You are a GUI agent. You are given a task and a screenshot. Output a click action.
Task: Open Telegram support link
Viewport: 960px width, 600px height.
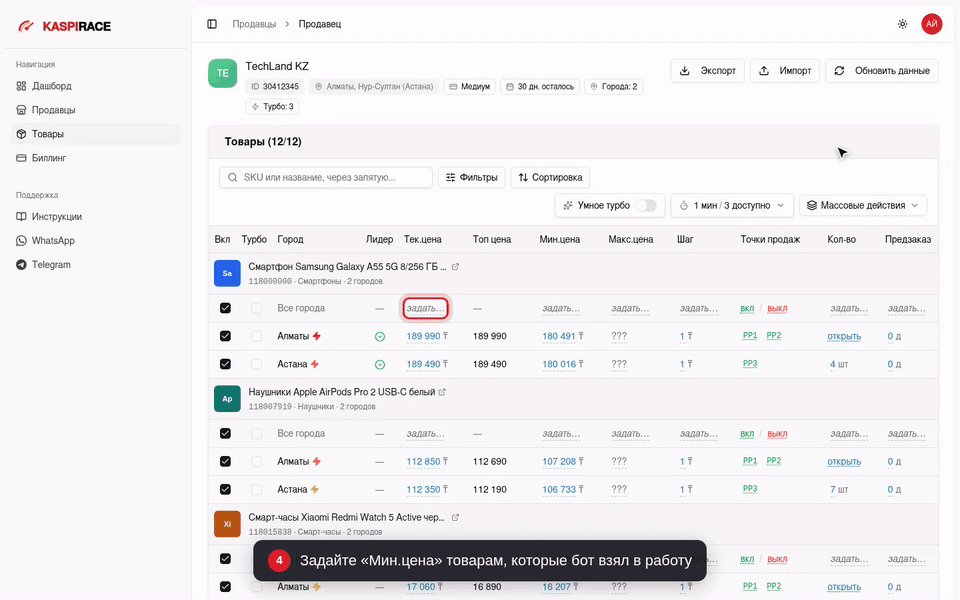tap(96, 264)
